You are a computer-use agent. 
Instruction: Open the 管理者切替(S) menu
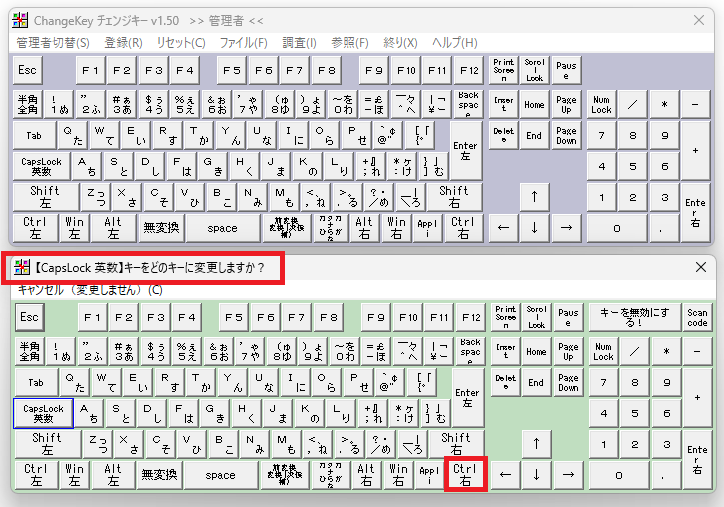click(52, 43)
